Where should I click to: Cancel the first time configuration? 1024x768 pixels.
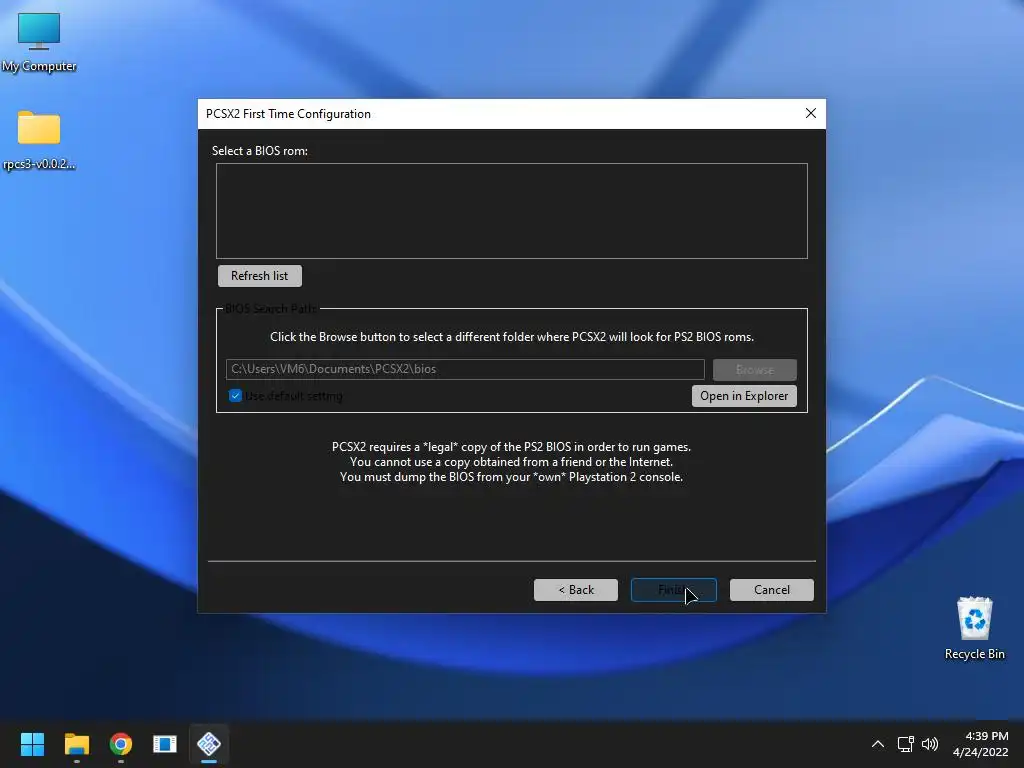point(771,590)
